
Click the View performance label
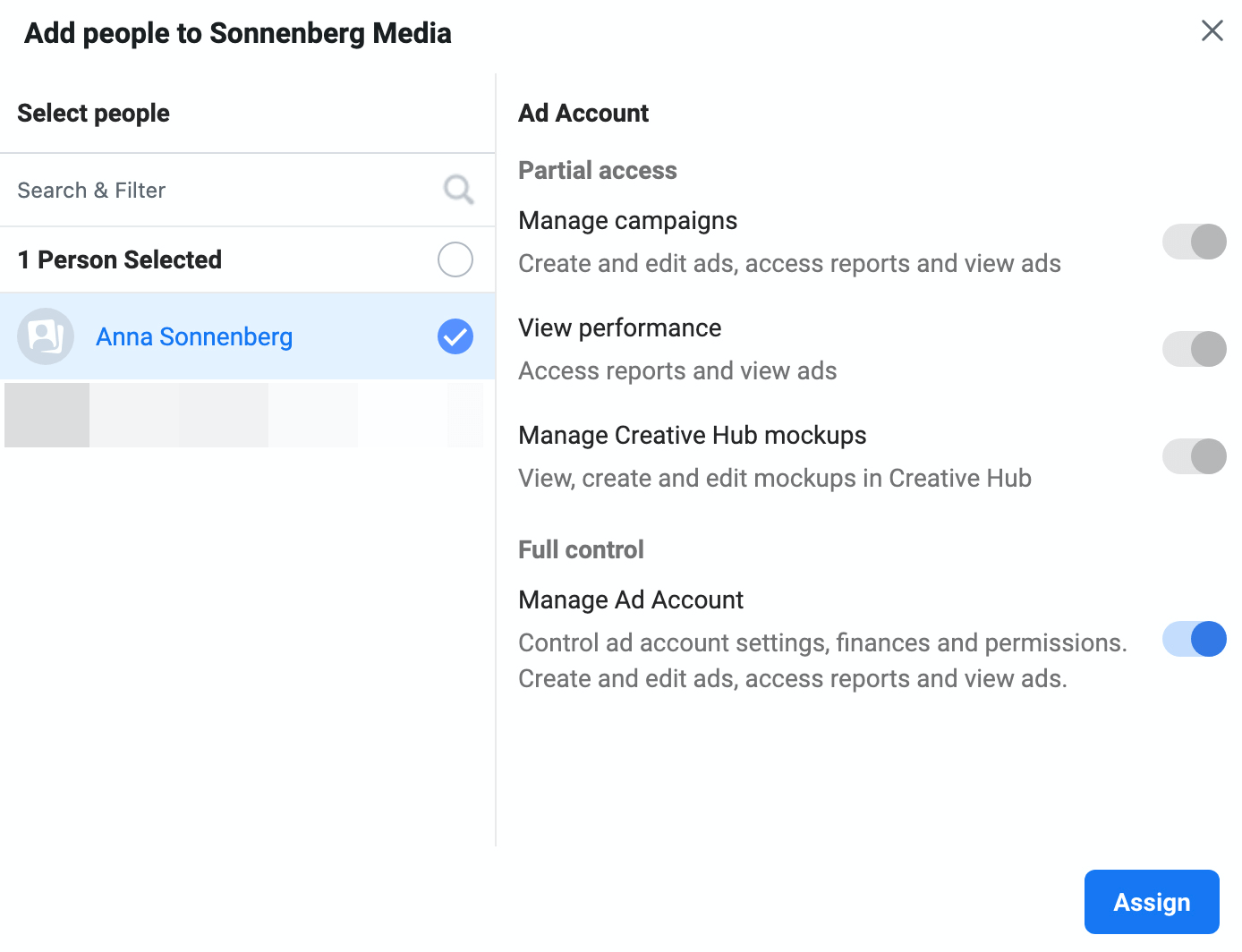(619, 327)
